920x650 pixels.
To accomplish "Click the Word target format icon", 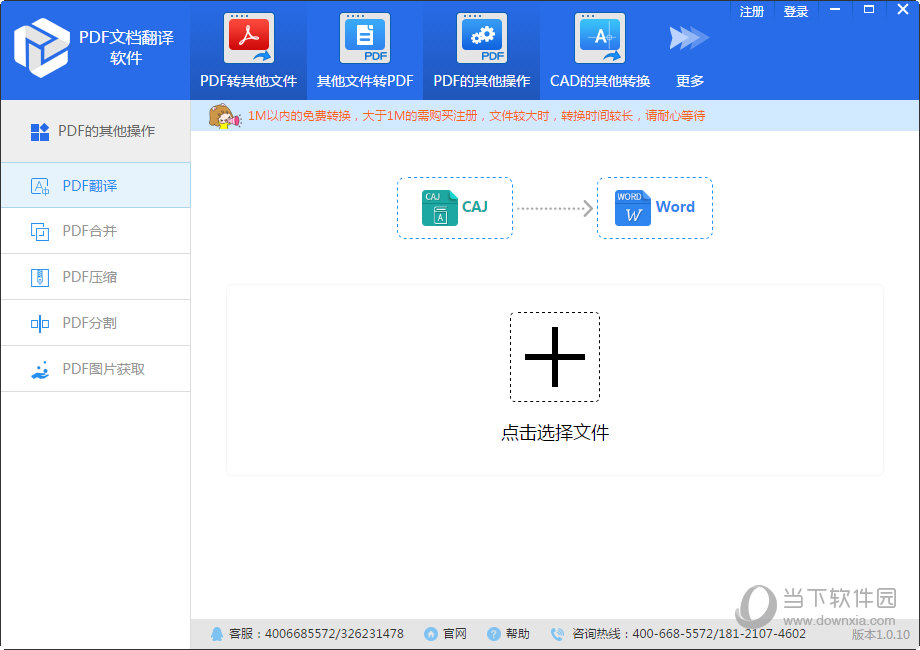I will (632, 208).
